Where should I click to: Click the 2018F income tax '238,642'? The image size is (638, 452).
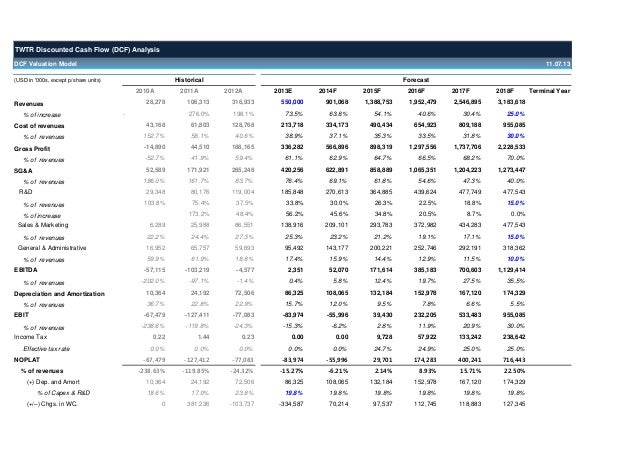(x=513, y=337)
